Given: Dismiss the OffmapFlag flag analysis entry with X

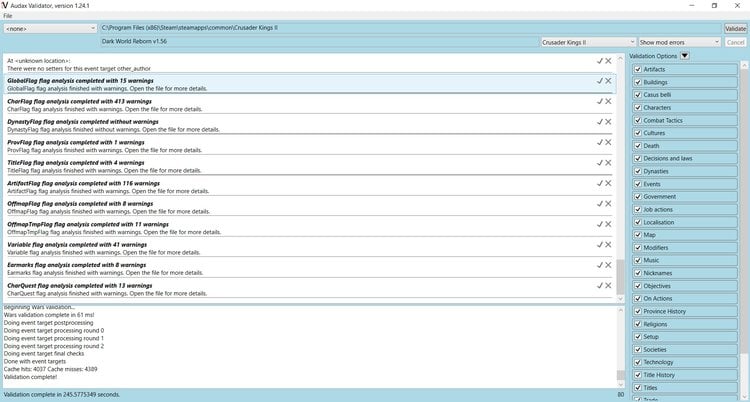Looking at the screenshot, I should 608,203.
